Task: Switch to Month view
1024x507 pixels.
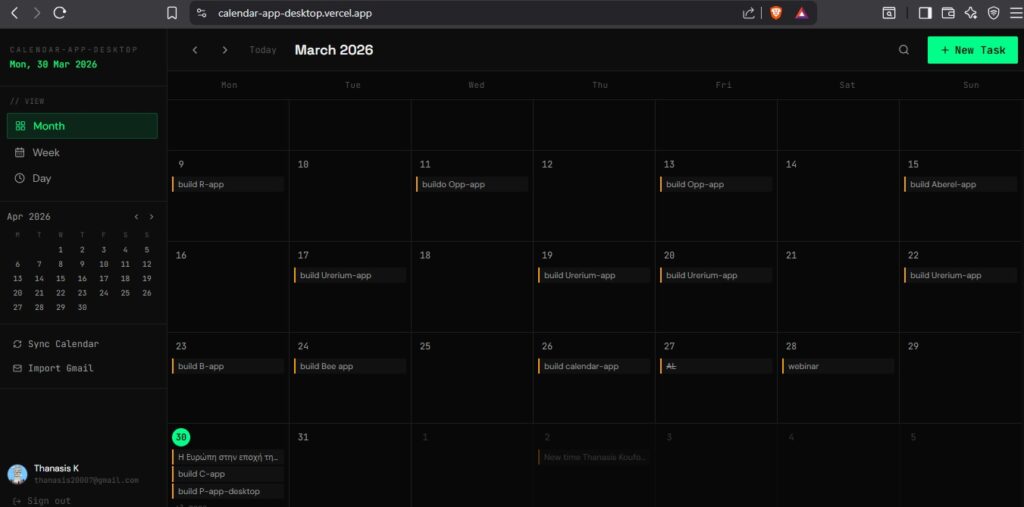Action: coord(82,126)
